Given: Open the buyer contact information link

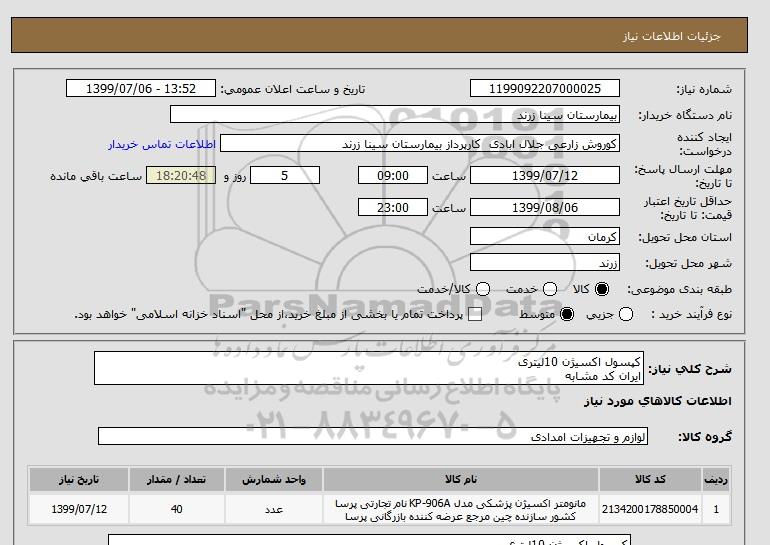Looking at the screenshot, I should point(162,144).
